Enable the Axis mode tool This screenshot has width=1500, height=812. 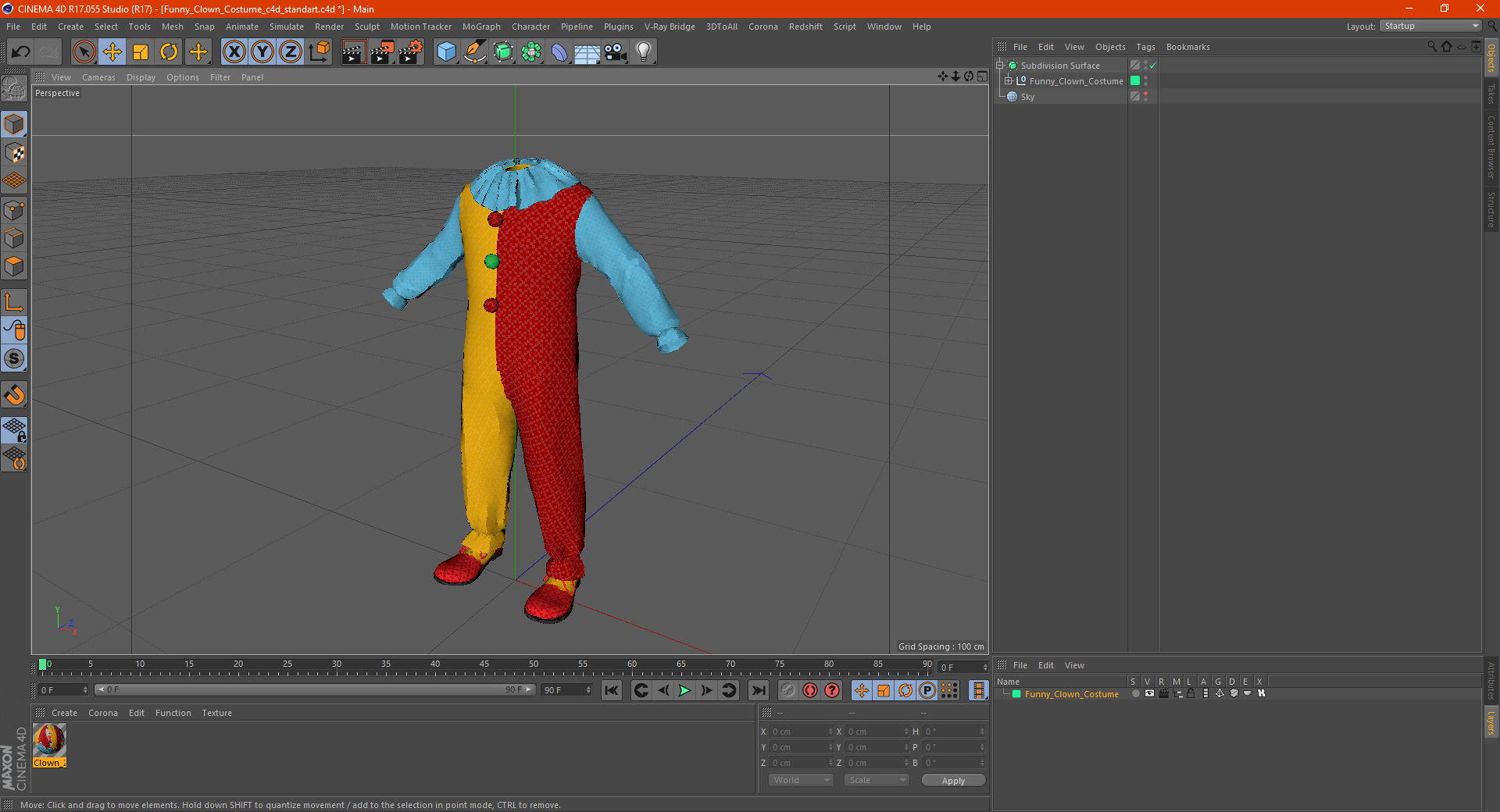point(14,302)
